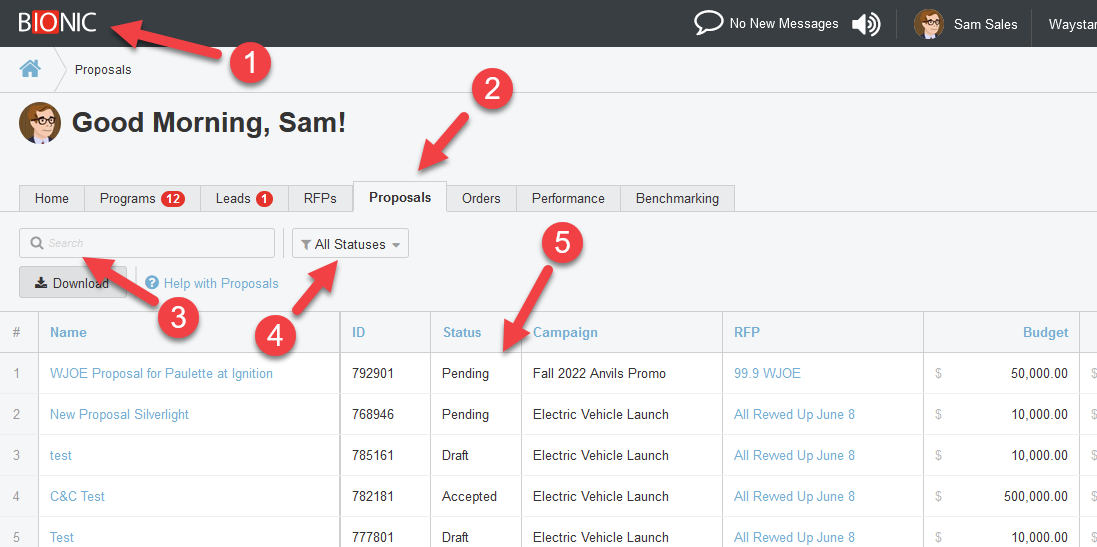Open the 99.9 WJOE RFP link
The image size is (1097, 547).
click(767, 373)
